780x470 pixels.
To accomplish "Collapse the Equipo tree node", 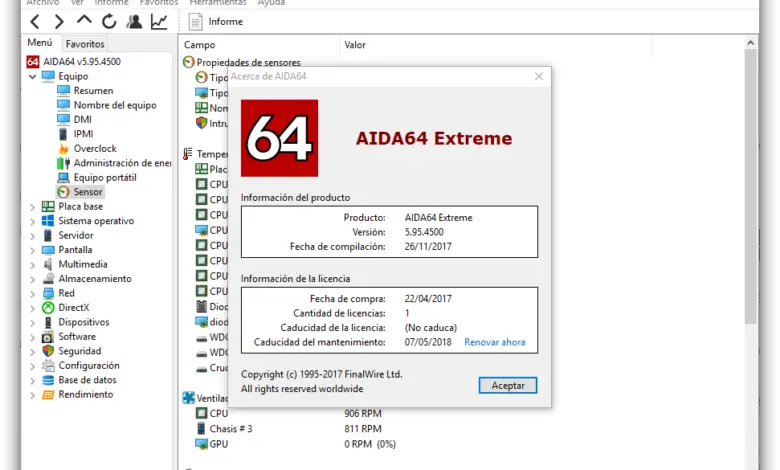I will tap(33, 77).
